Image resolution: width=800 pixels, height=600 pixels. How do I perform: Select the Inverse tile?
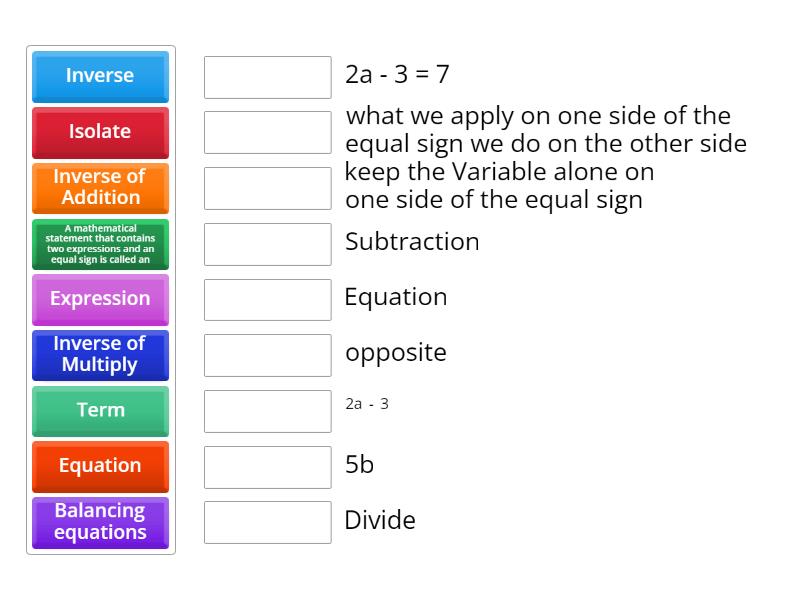click(x=100, y=76)
